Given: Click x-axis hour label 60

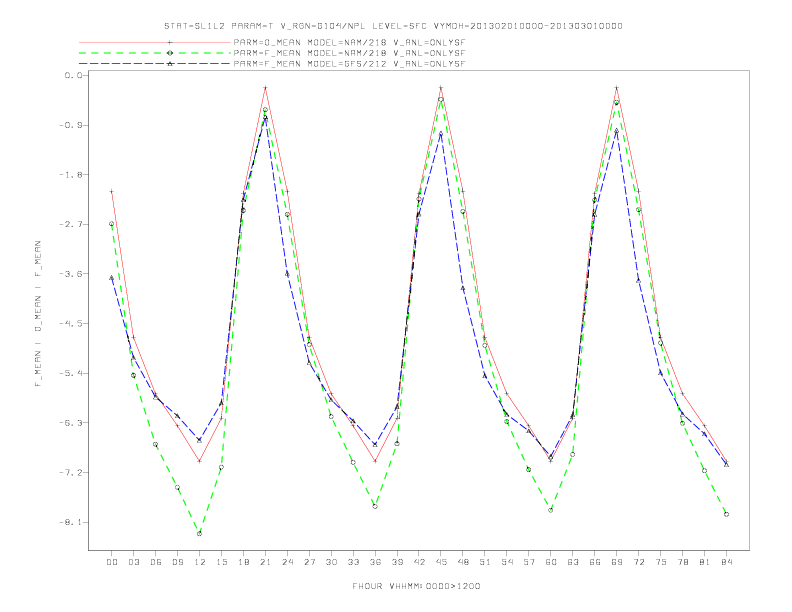Looking at the screenshot, I should click(551, 562).
